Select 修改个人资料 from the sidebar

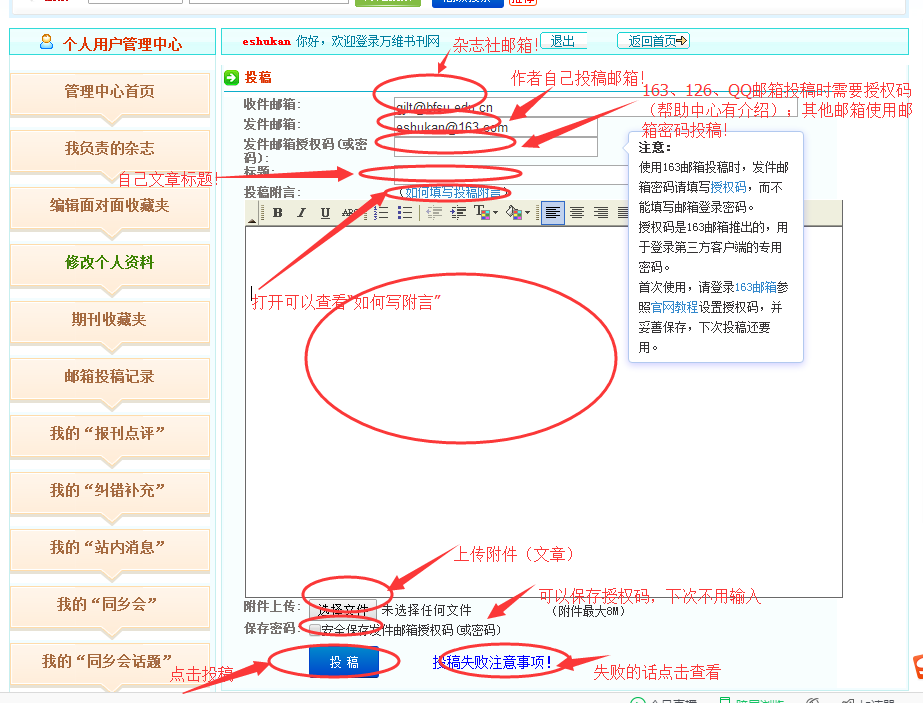point(109,263)
